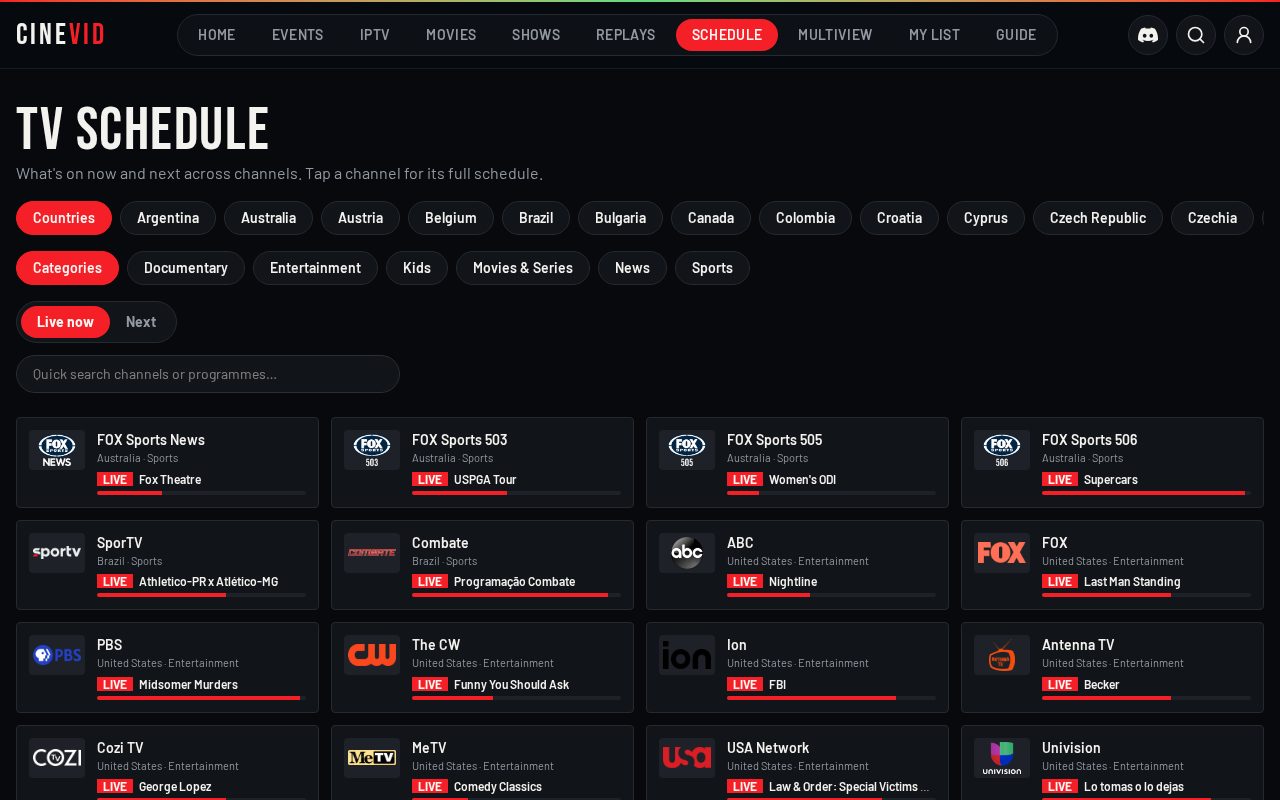This screenshot has width=1280, height=800.
Task: Click the PBS channel logo
Action: tap(57, 655)
